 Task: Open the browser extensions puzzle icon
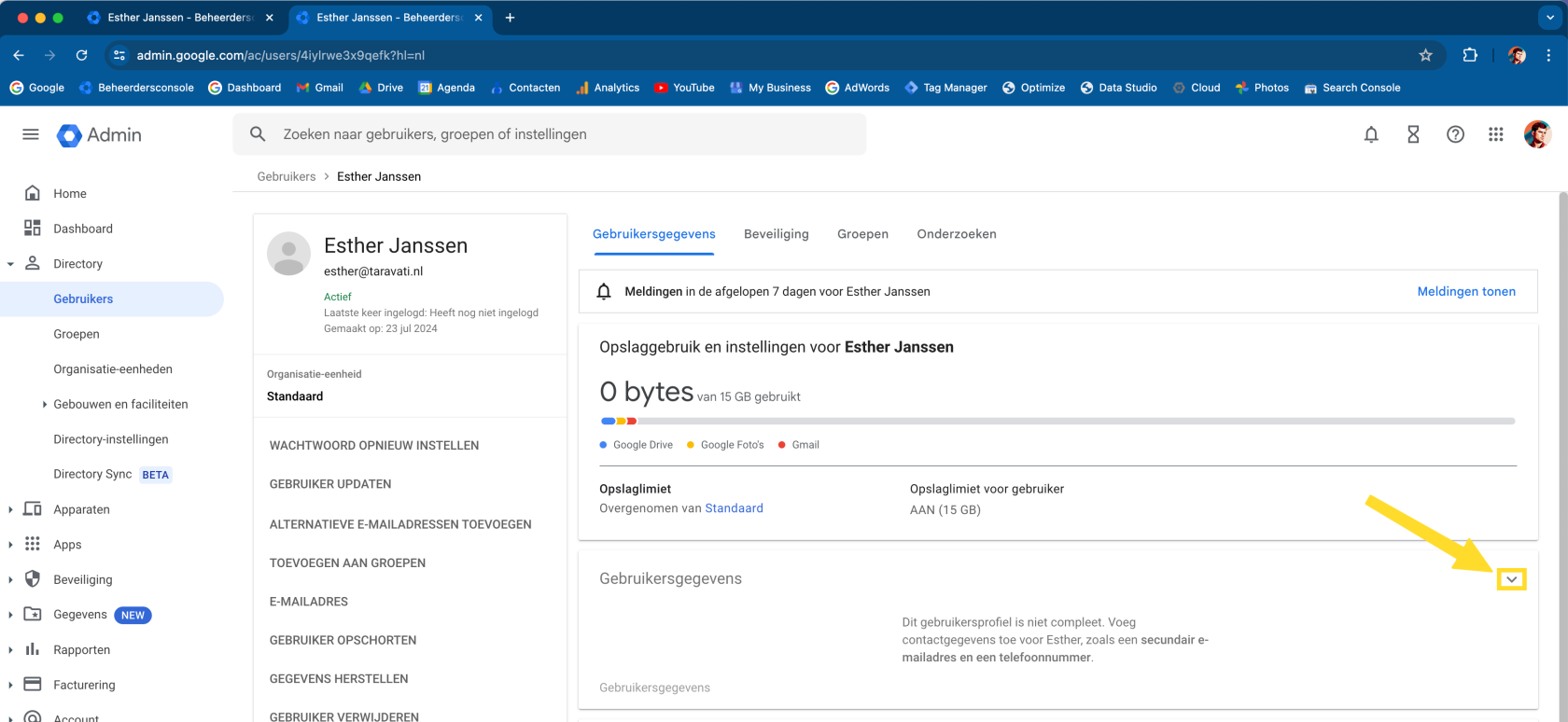[1470, 55]
